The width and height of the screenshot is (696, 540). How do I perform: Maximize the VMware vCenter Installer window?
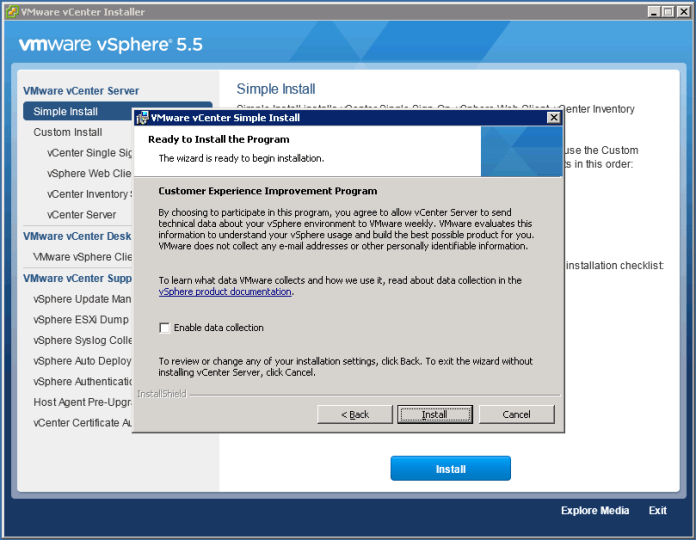[667, 12]
